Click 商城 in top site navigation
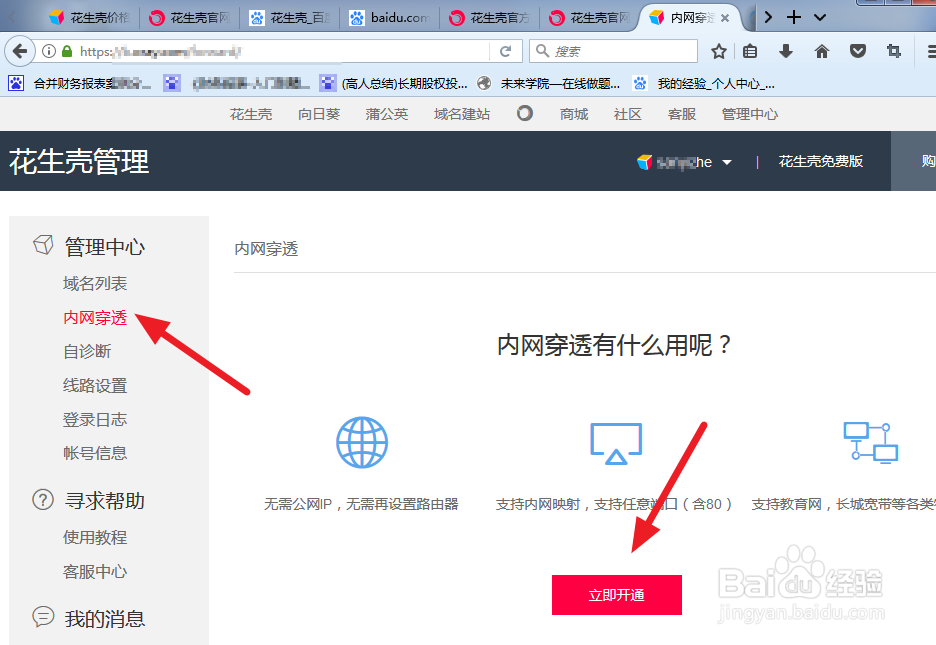 coord(574,114)
